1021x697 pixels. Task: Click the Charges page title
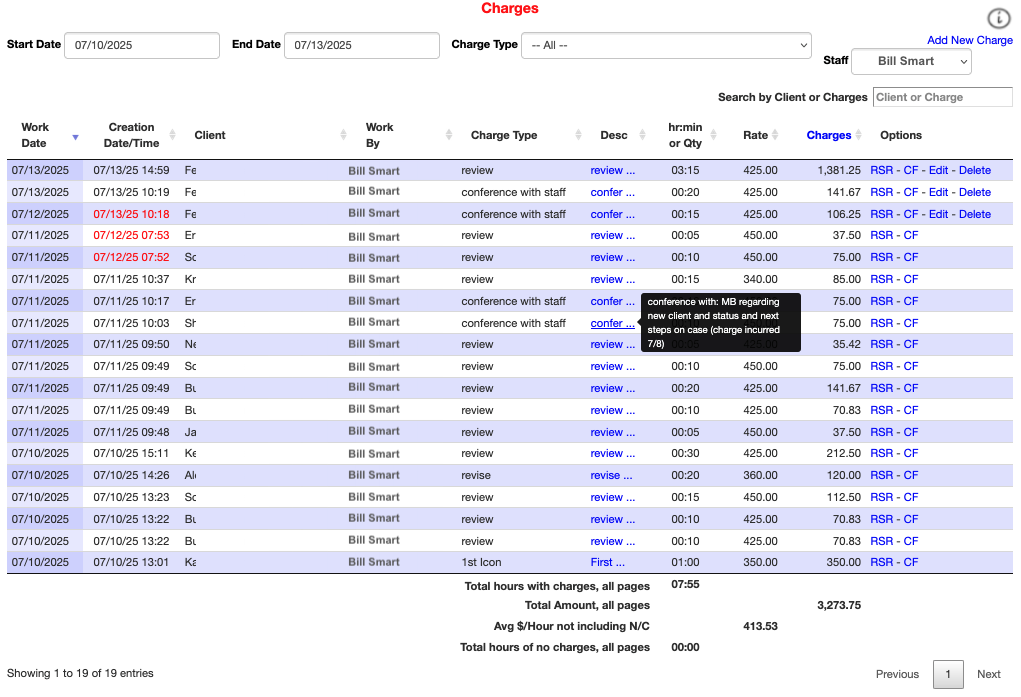pos(510,8)
